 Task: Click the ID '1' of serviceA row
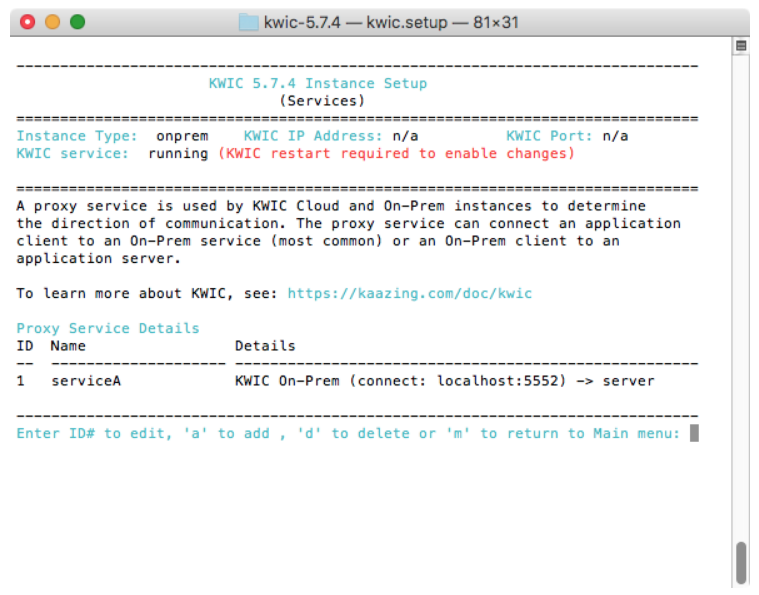click(20, 381)
